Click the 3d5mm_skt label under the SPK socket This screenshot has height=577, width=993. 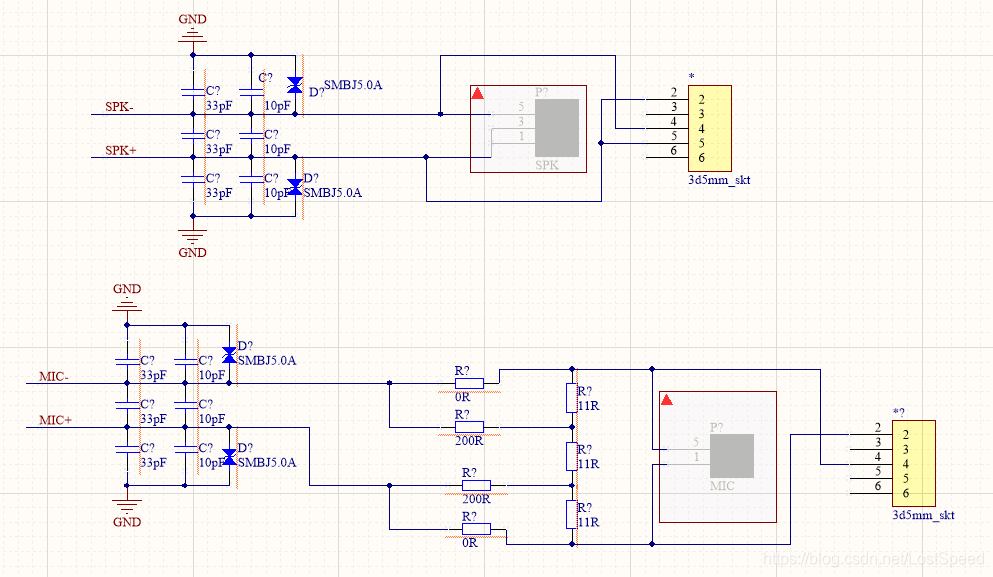coord(719,180)
